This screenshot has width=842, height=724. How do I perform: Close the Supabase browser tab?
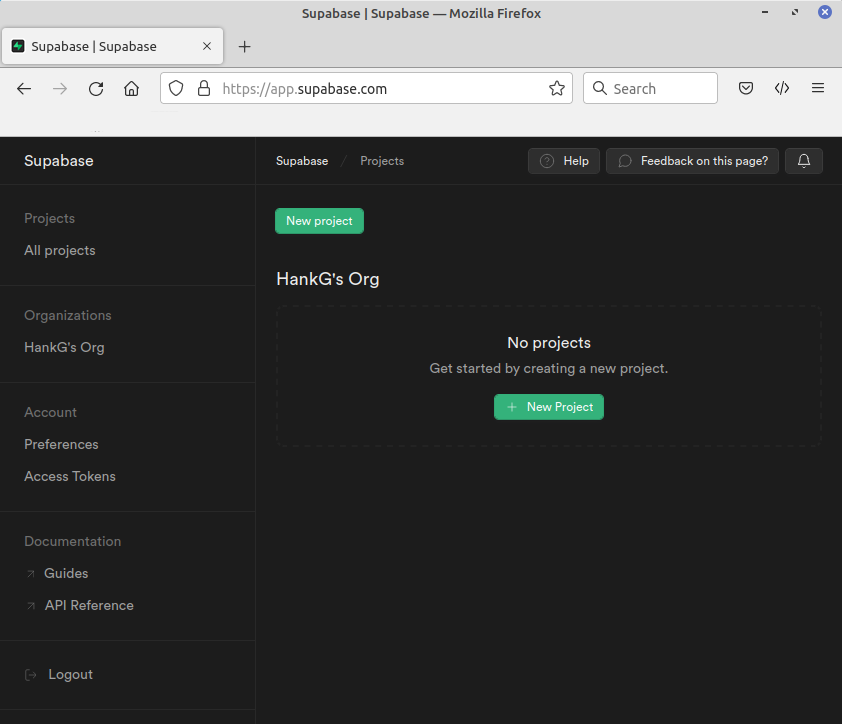[x=207, y=46]
